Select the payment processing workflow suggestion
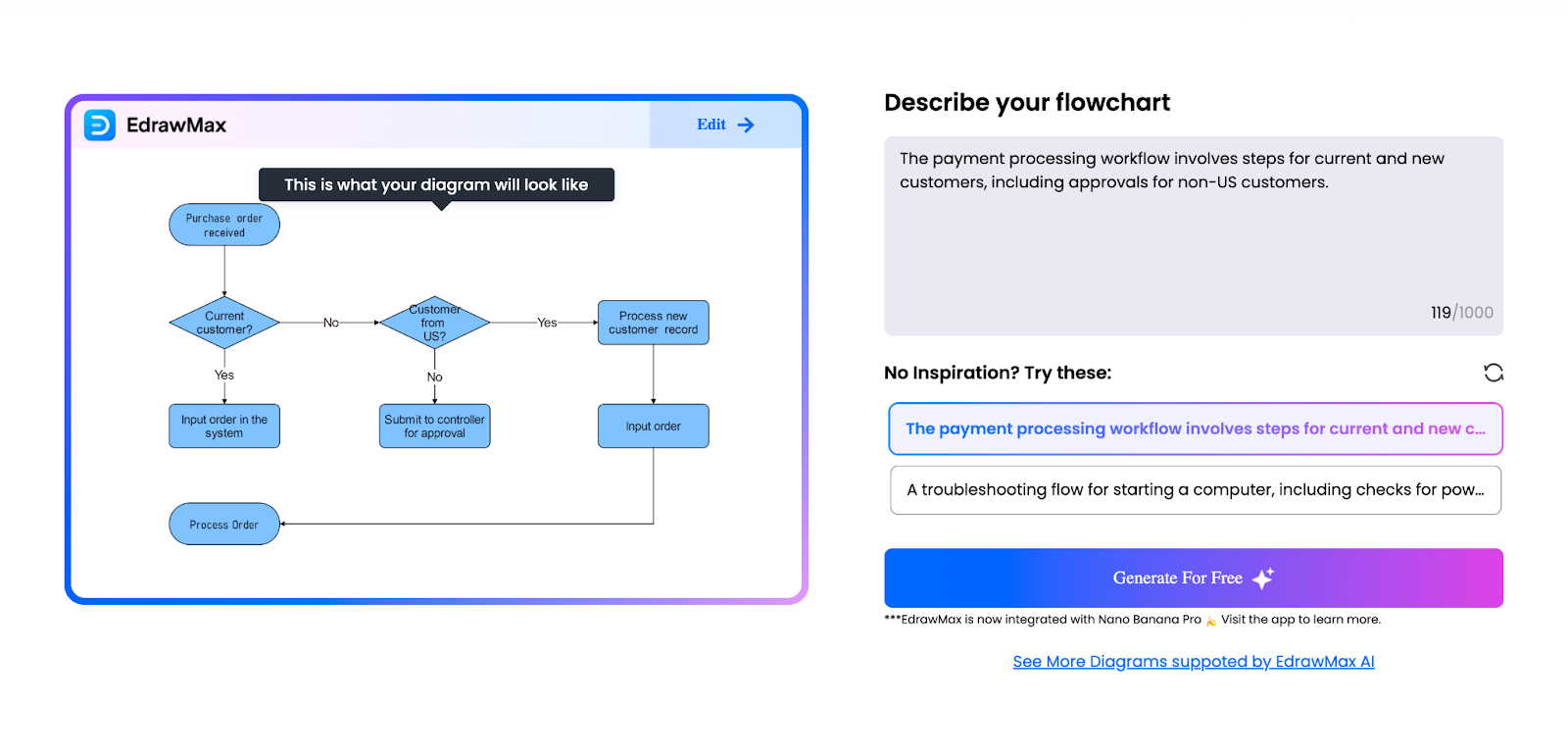 tap(1195, 429)
